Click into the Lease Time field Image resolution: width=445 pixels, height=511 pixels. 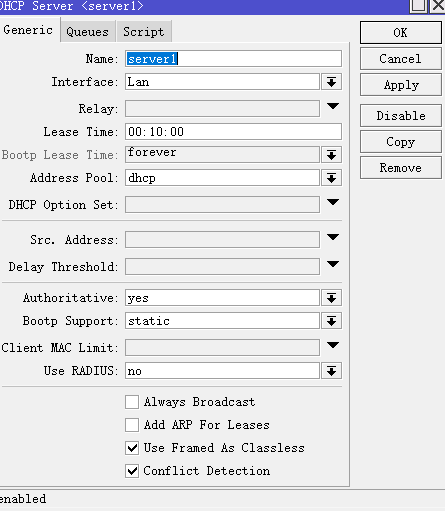coord(233,132)
